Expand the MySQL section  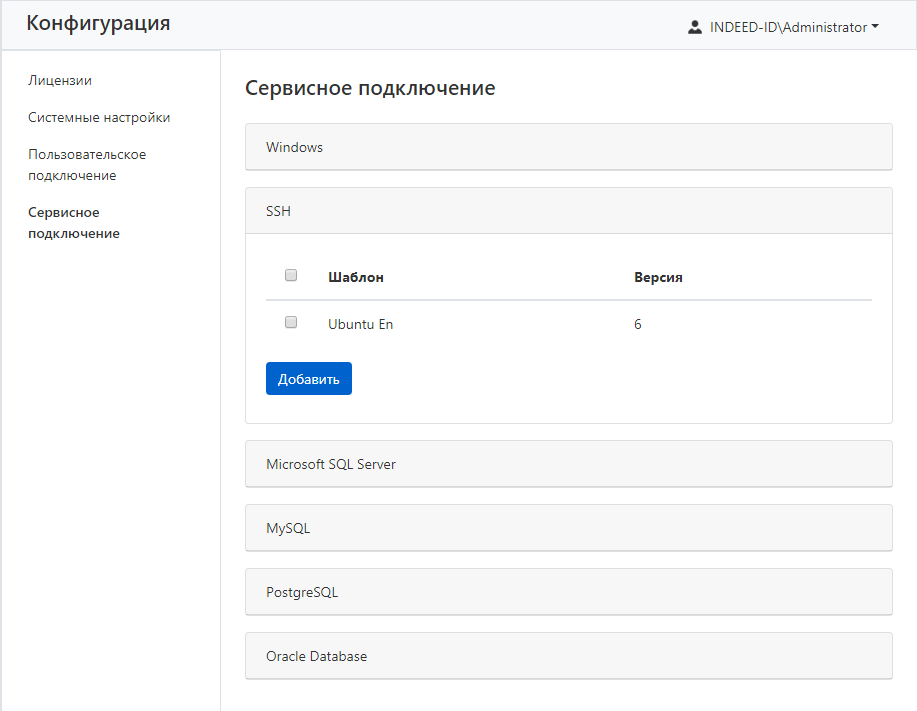click(568, 528)
